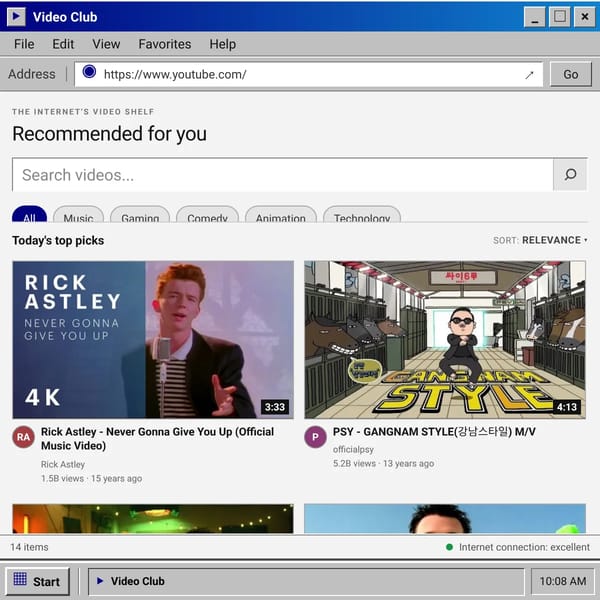The width and height of the screenshot is (600, 600).
Task: Select the Comedy category chip
Action: tap(207, 214)
